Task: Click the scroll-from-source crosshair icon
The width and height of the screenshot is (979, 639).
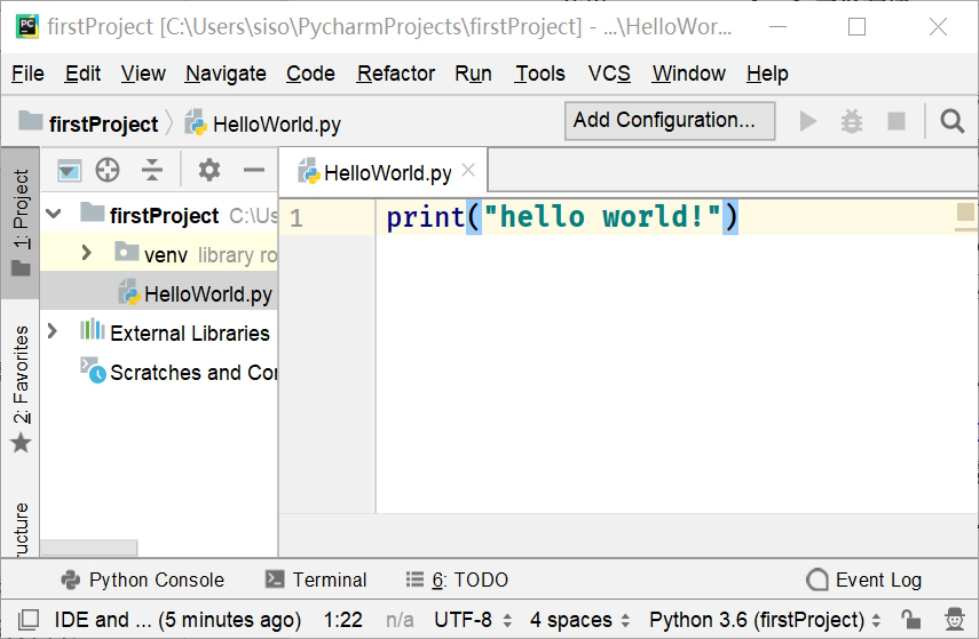Action: pos(107,170)
